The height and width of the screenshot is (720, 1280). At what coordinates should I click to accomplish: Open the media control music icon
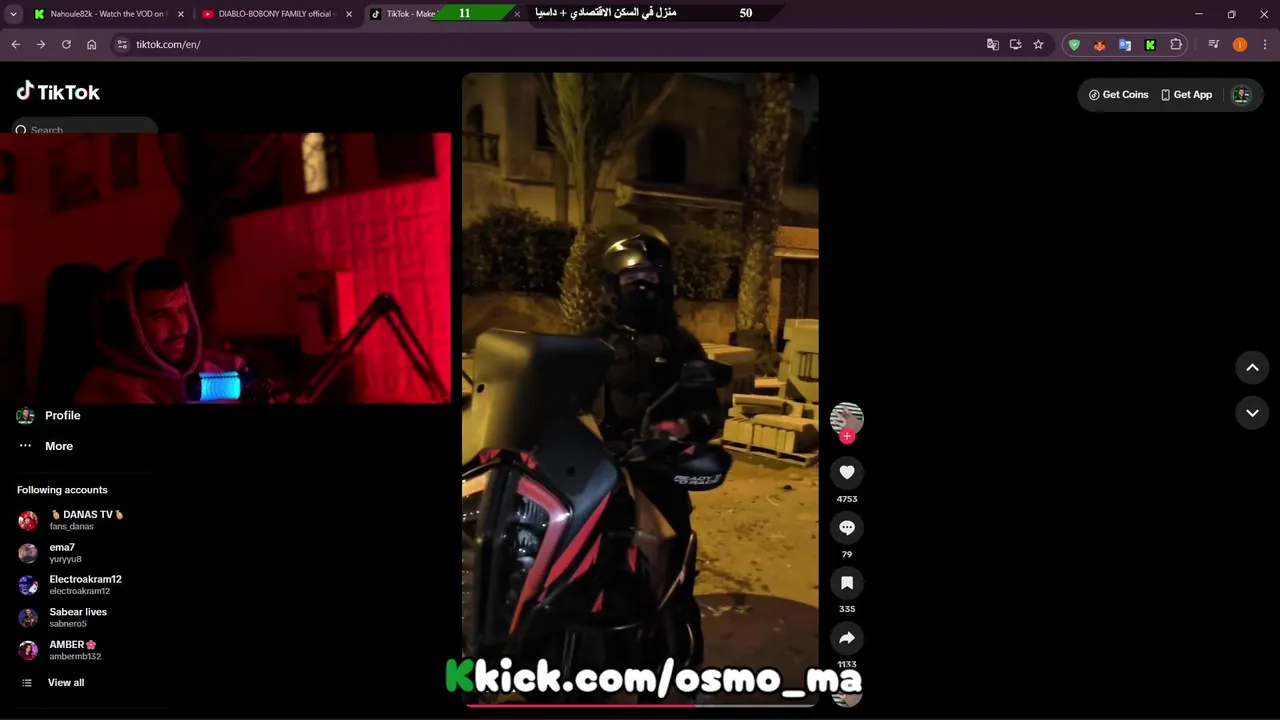point(1214,44)
